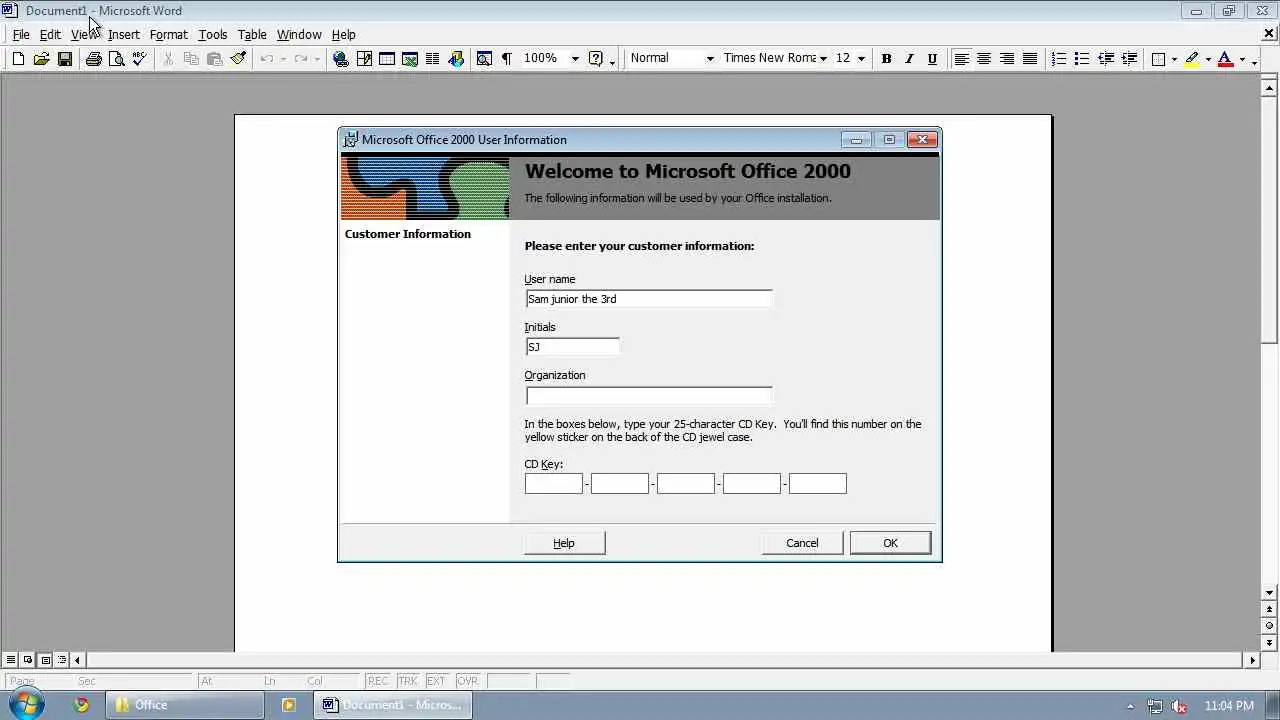Click the Organization field
This screenshot has width=1280, height=720.
click(649, 395)
